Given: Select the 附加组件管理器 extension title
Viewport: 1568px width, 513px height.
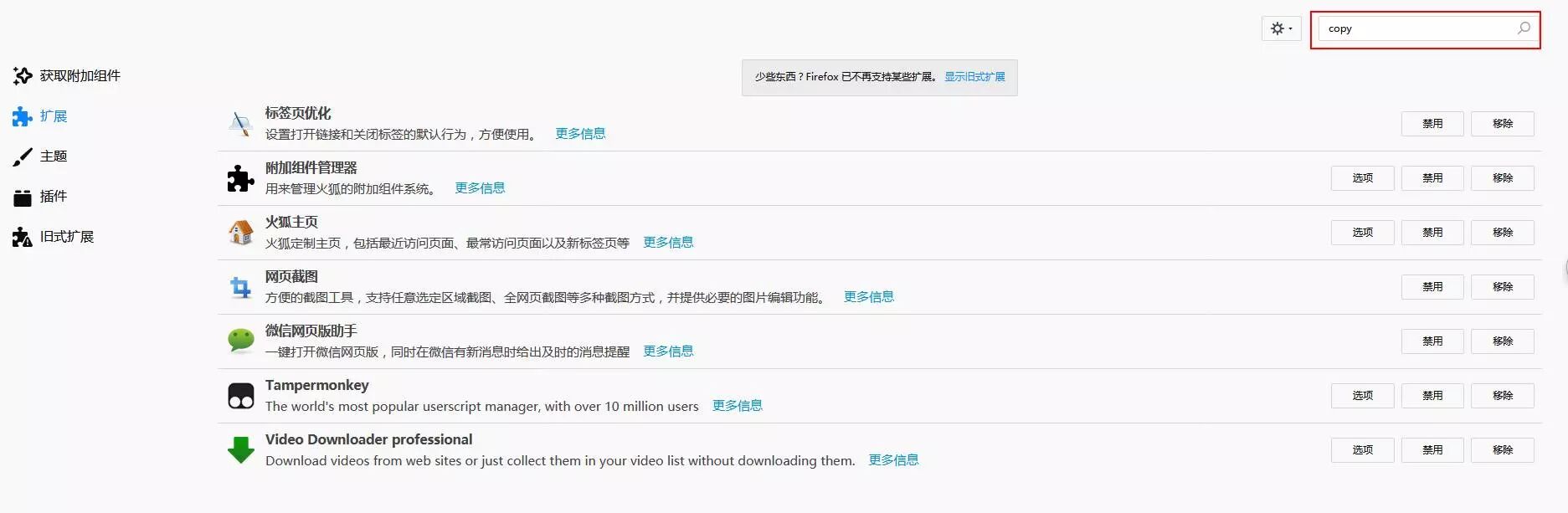Looking at the screenshot, I should point(311,167).
